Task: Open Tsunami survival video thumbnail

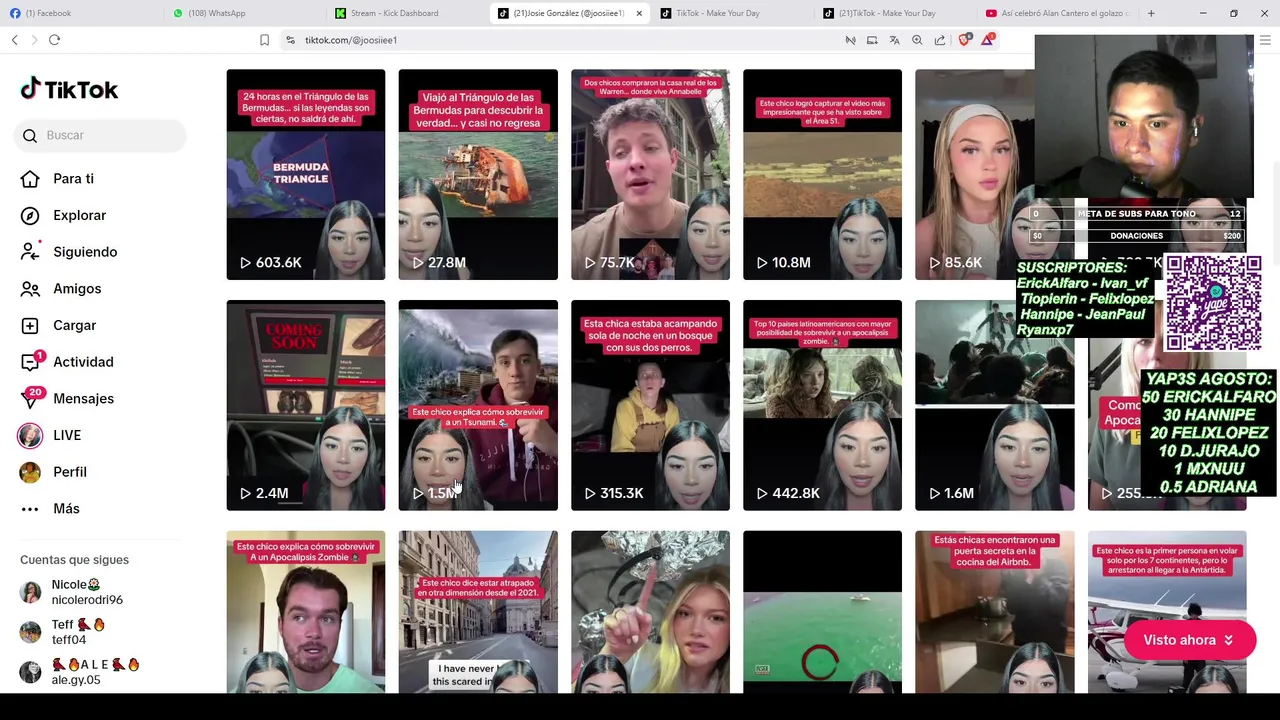Action: click(x=478, y=405)
